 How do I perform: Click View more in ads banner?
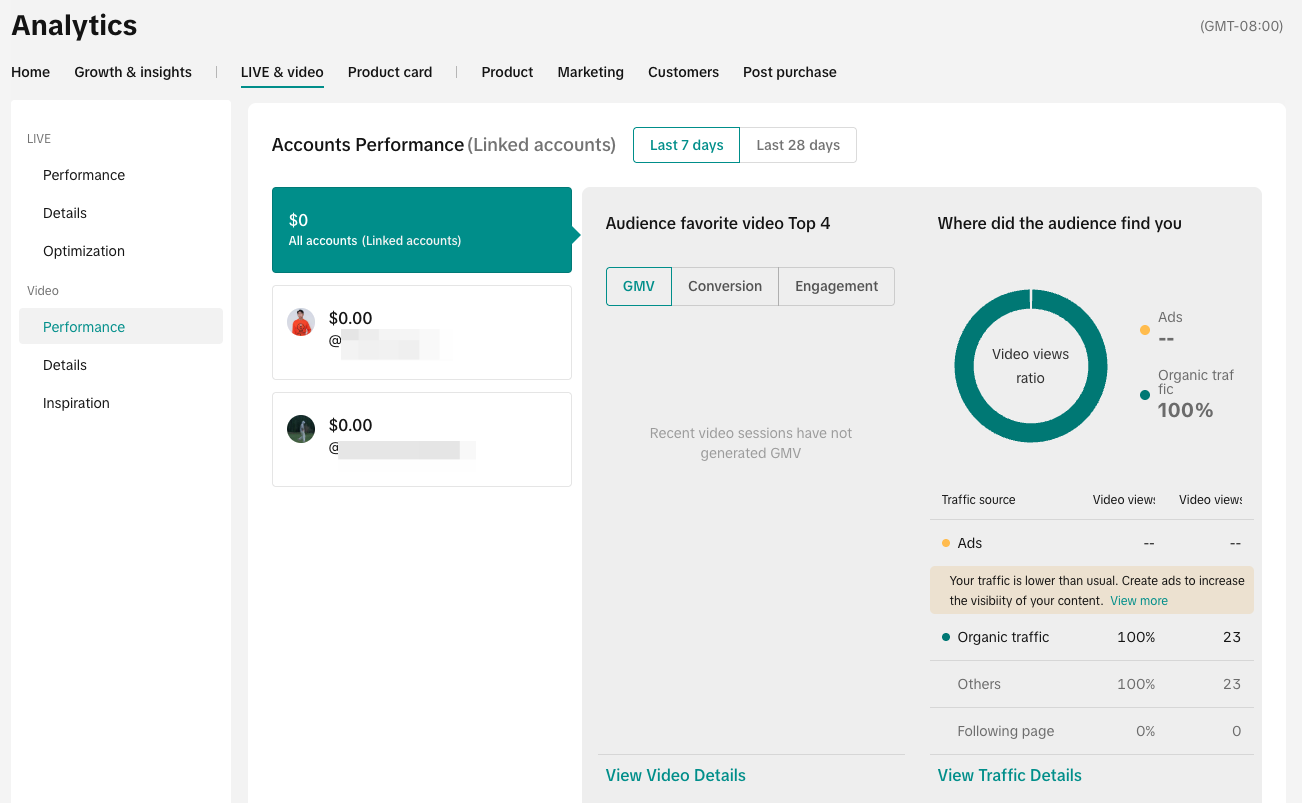point(1138,601)
